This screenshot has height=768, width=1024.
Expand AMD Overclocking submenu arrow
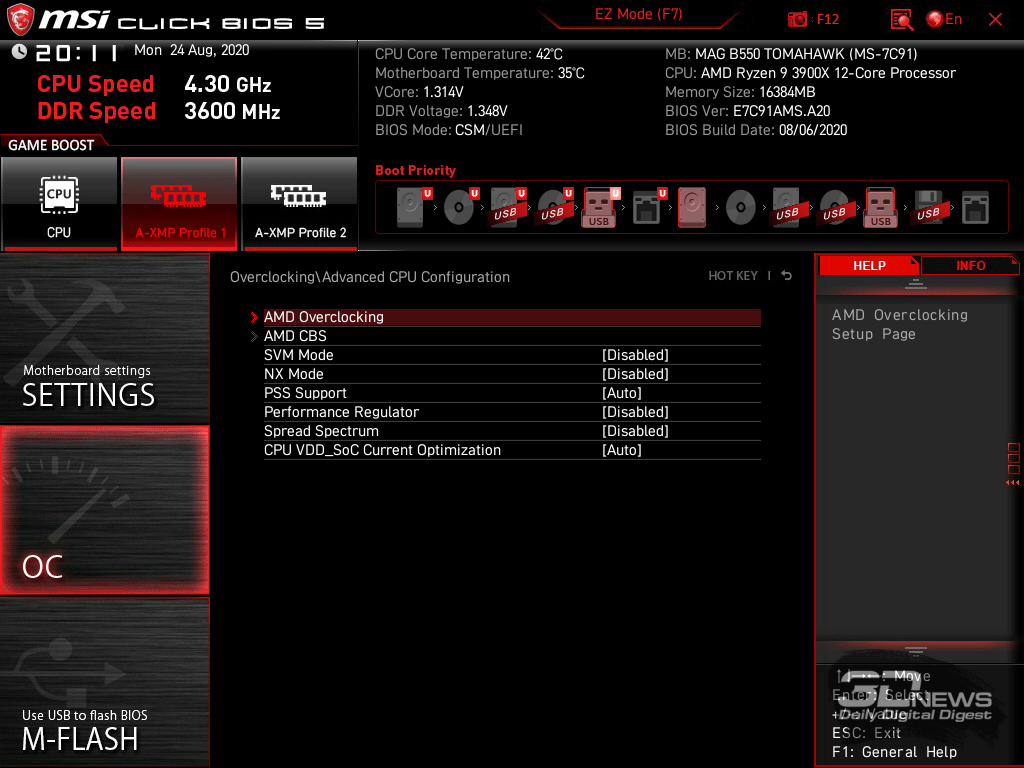tap(254, 317)
